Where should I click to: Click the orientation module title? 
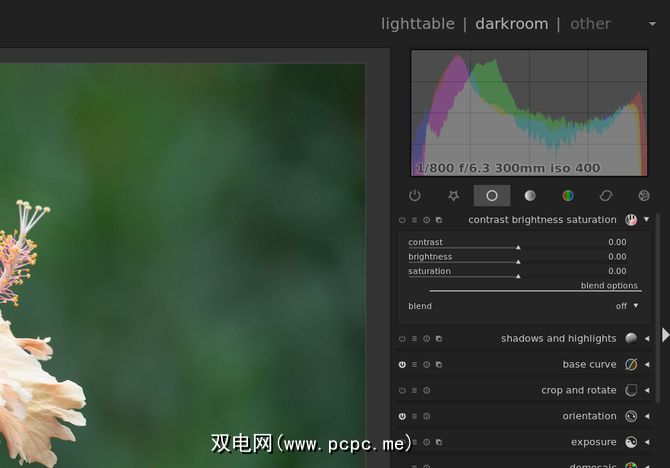coord(589,416)
